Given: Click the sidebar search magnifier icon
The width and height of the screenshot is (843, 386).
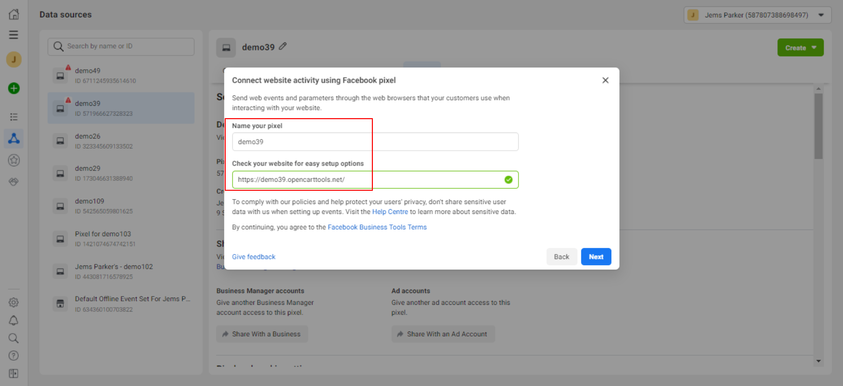Looking at the screenshot, I should coord(14,338).
